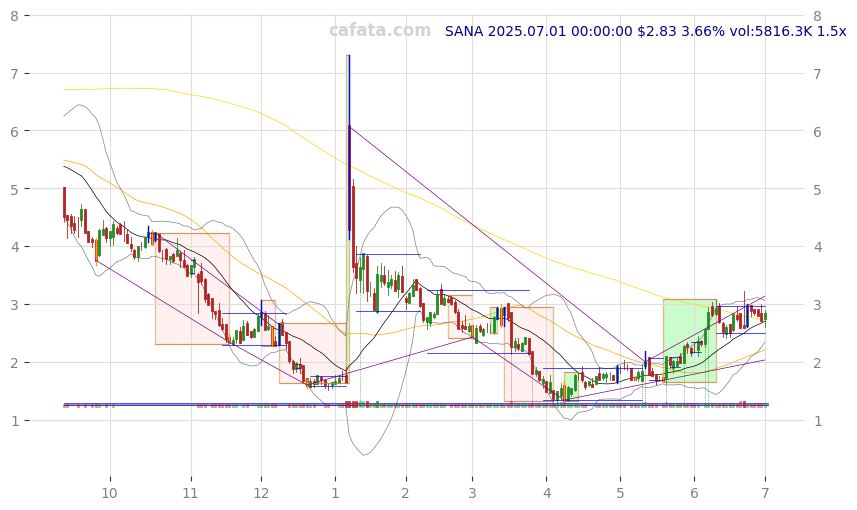Click x-axis month label 10
This screenshot has width=857, height=510.
click(x=109, y=493)
